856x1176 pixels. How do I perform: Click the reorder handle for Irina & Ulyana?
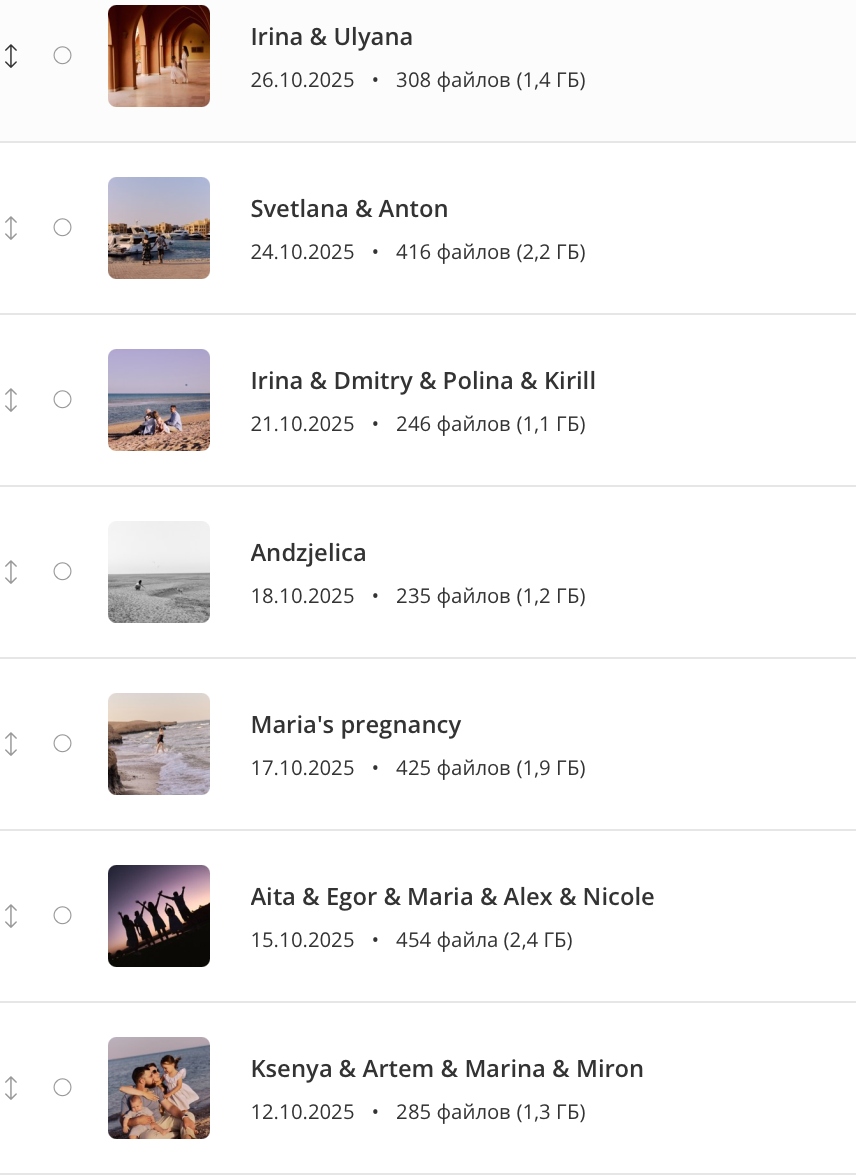[x=11, y=56]
